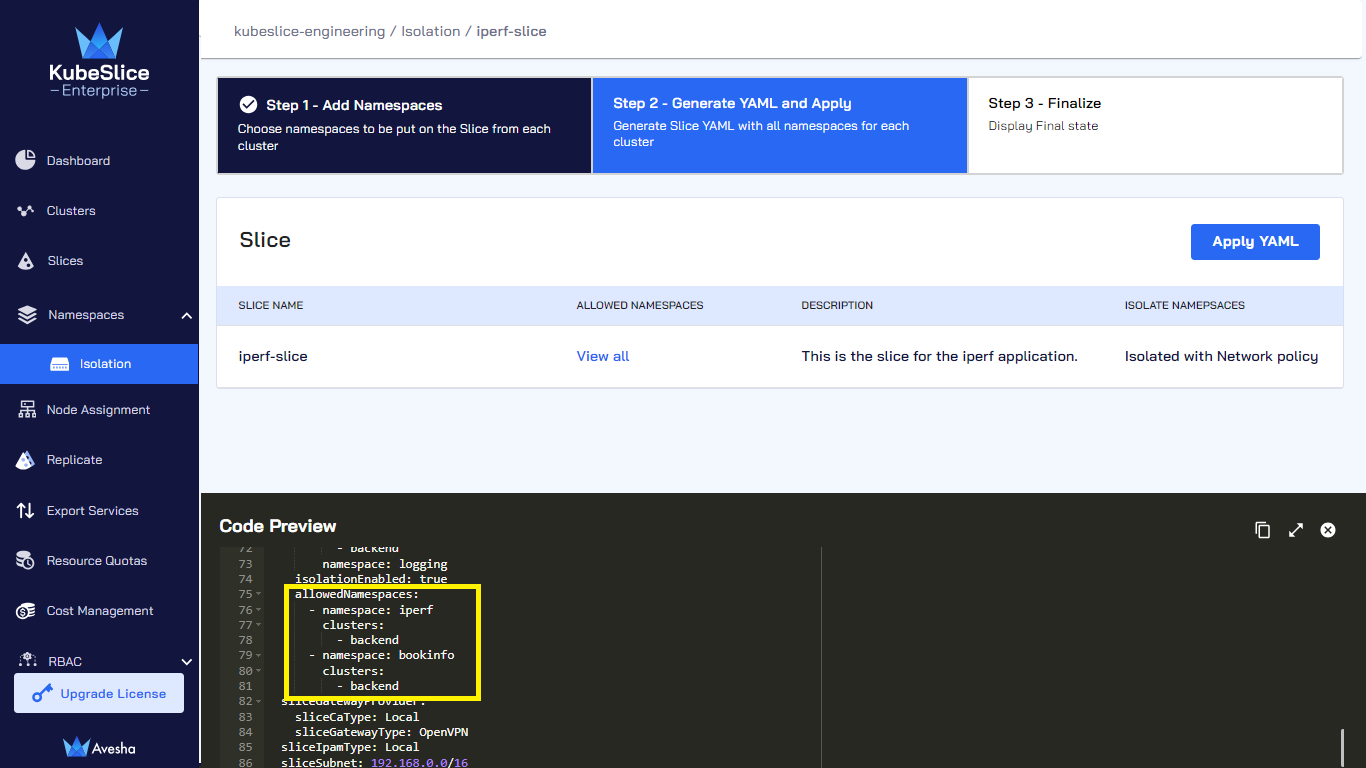Open the Node Assignment page

(x=99, y=410)
